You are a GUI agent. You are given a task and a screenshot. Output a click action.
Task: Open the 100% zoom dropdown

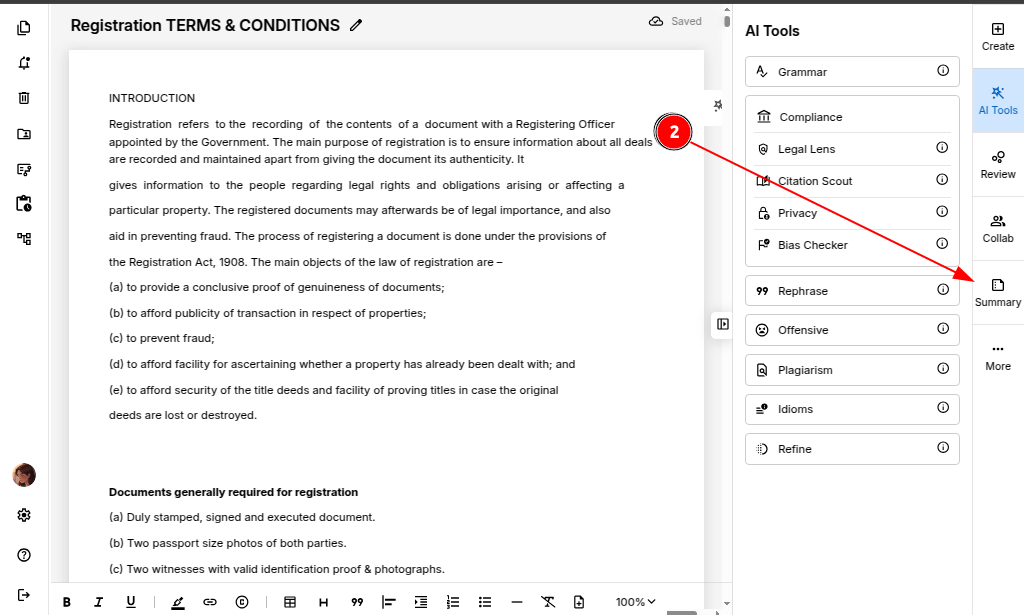[636, 602]
